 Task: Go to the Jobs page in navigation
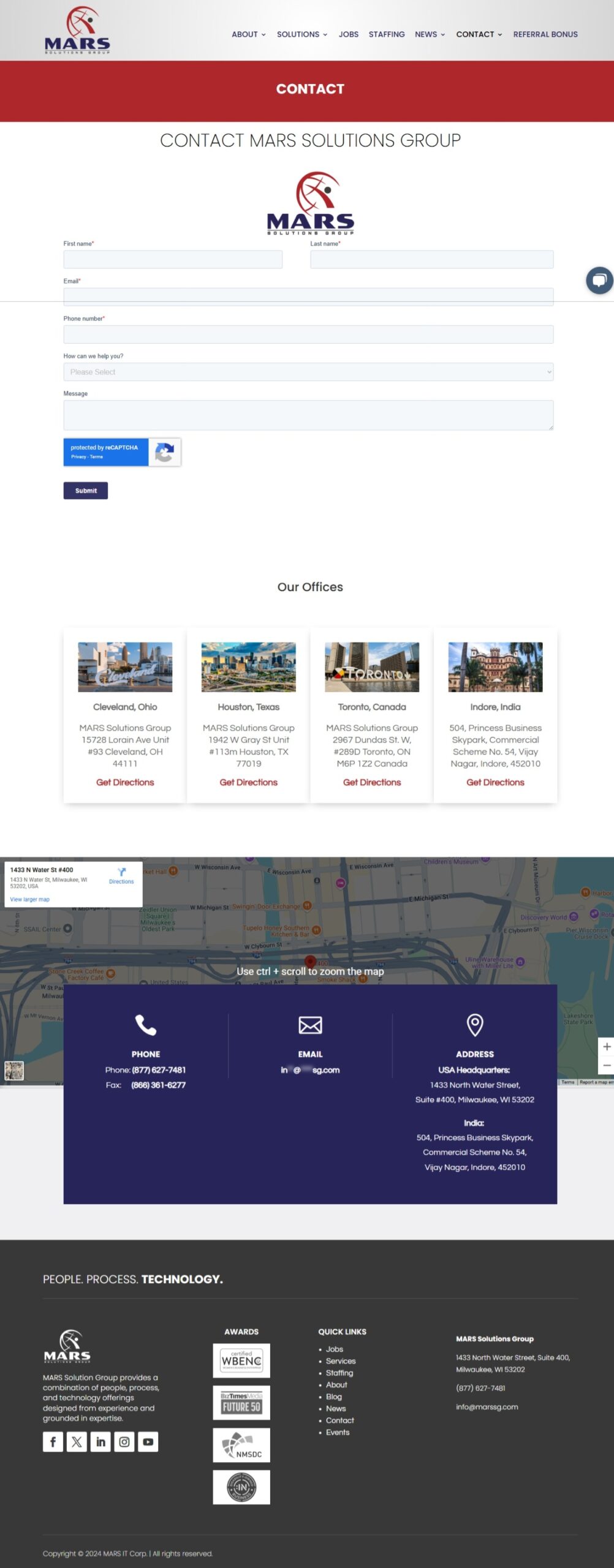pos(349,34)
